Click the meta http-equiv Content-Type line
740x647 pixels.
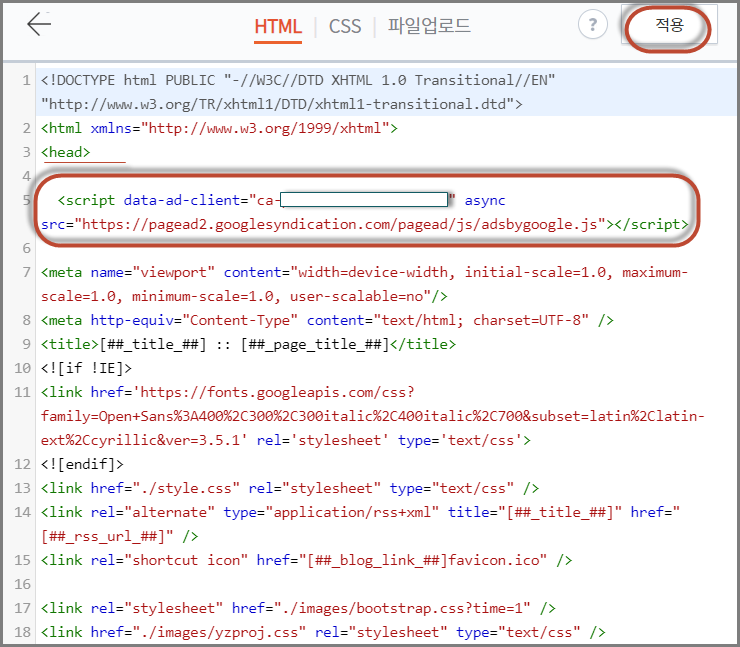[327, 320]
